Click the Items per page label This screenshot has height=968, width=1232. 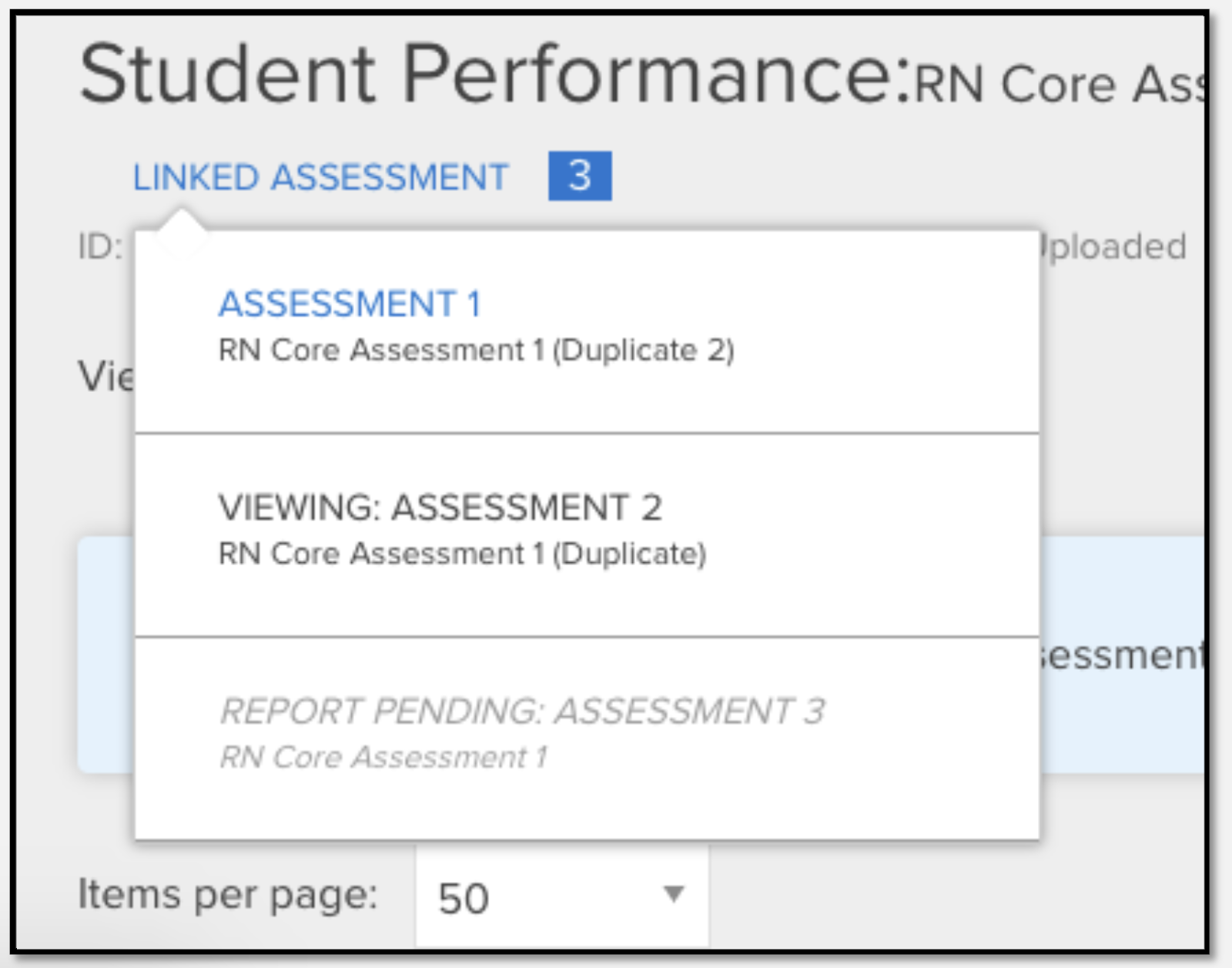click(x=223, y=894)
